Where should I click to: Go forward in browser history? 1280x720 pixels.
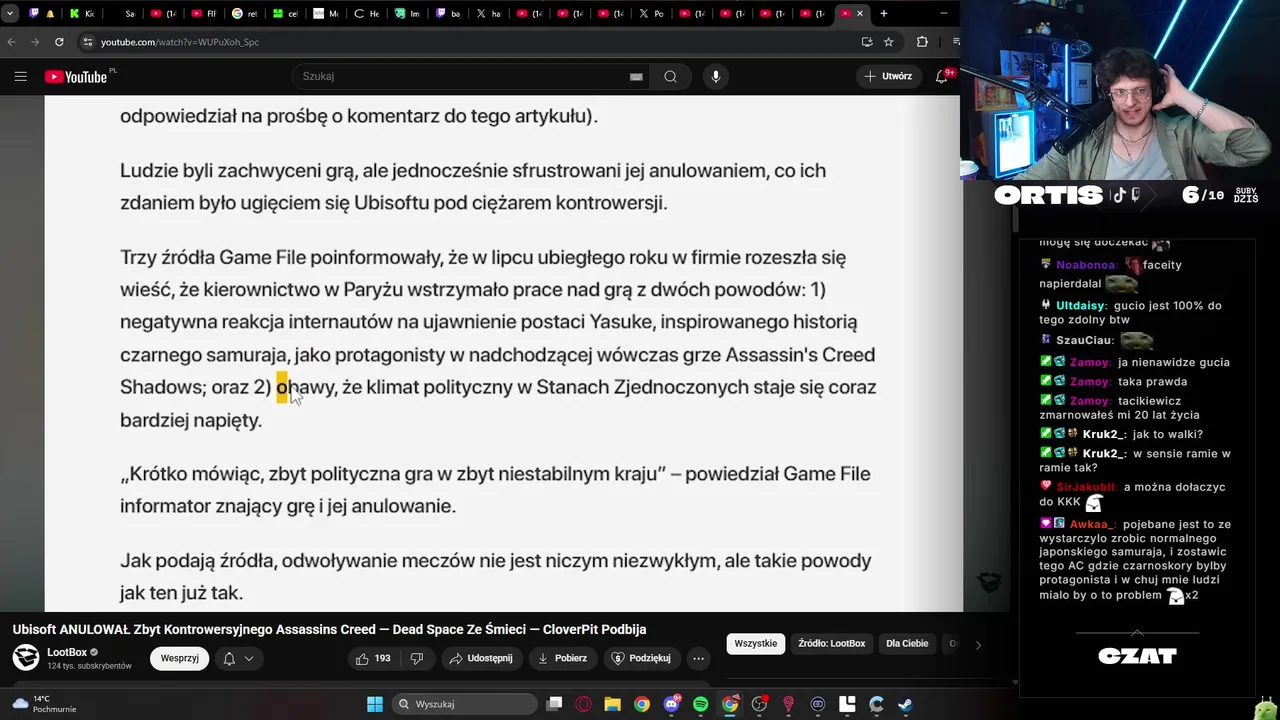coord(35,42)
